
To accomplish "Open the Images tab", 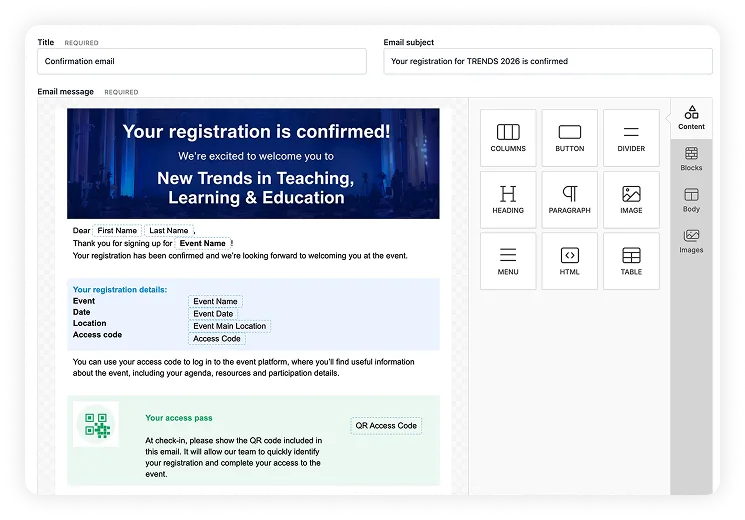I will point(691,241).
